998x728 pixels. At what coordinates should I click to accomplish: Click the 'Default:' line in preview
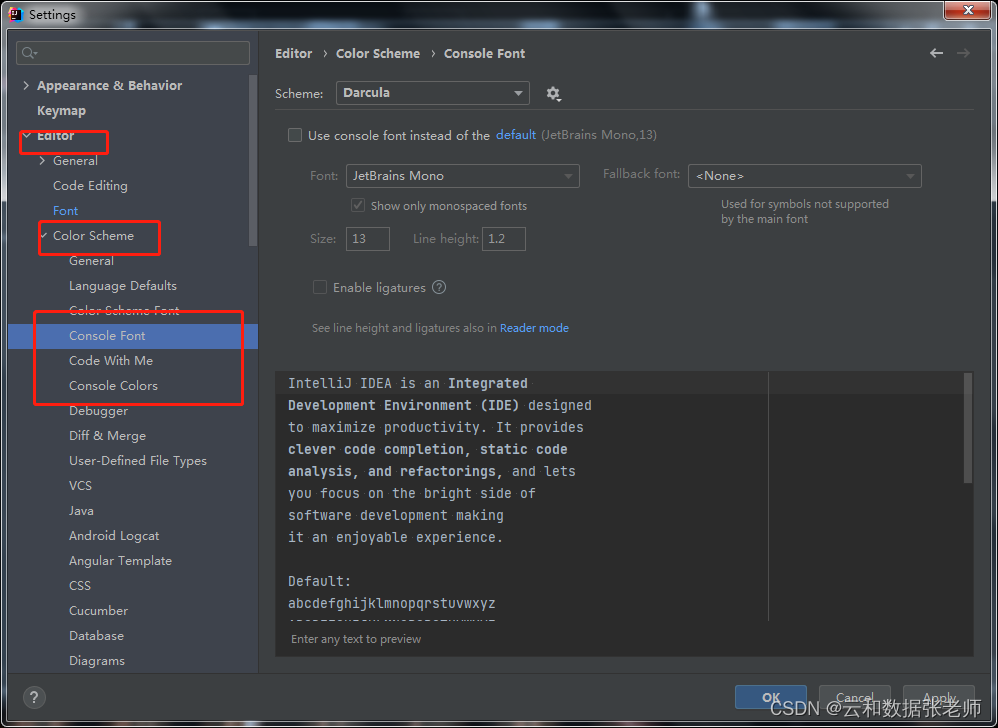pos(320,581)
